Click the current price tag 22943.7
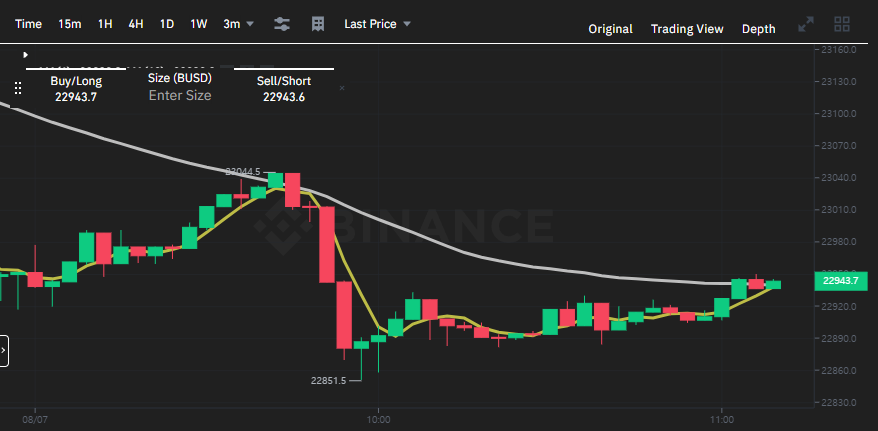Viewport: 878px width, 431px height. coord(840,281)
